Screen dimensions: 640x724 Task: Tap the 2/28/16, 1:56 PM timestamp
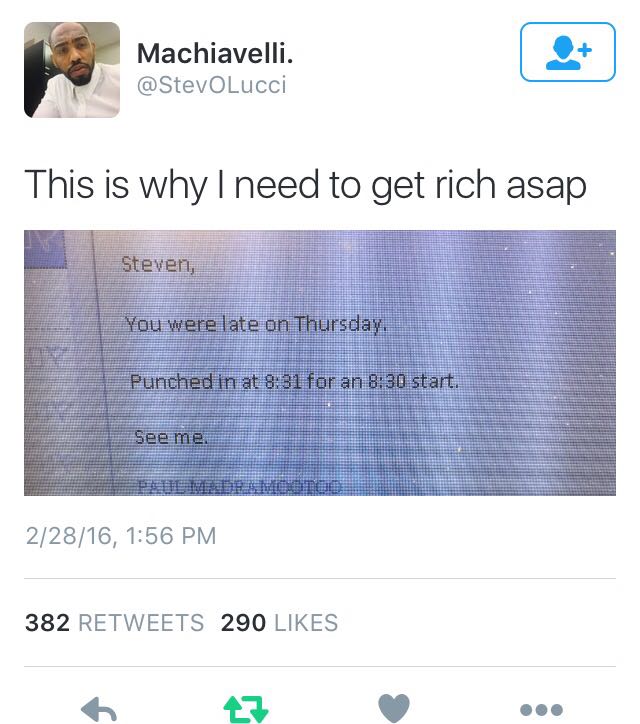click(121, 536)
